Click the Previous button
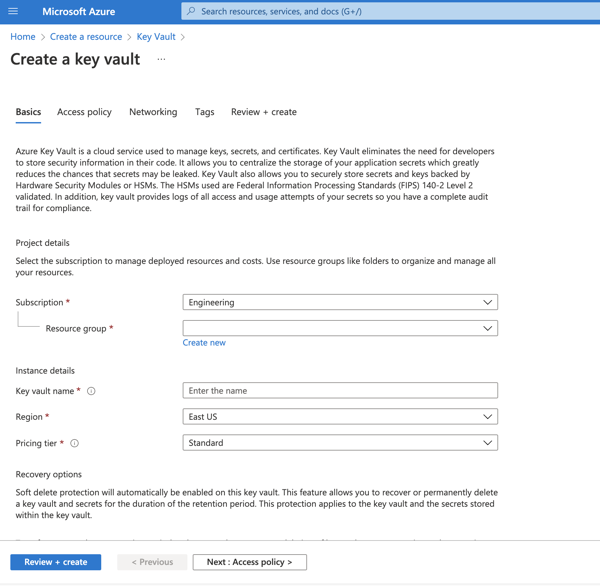 pyautogui.click(x=152, y=562)
